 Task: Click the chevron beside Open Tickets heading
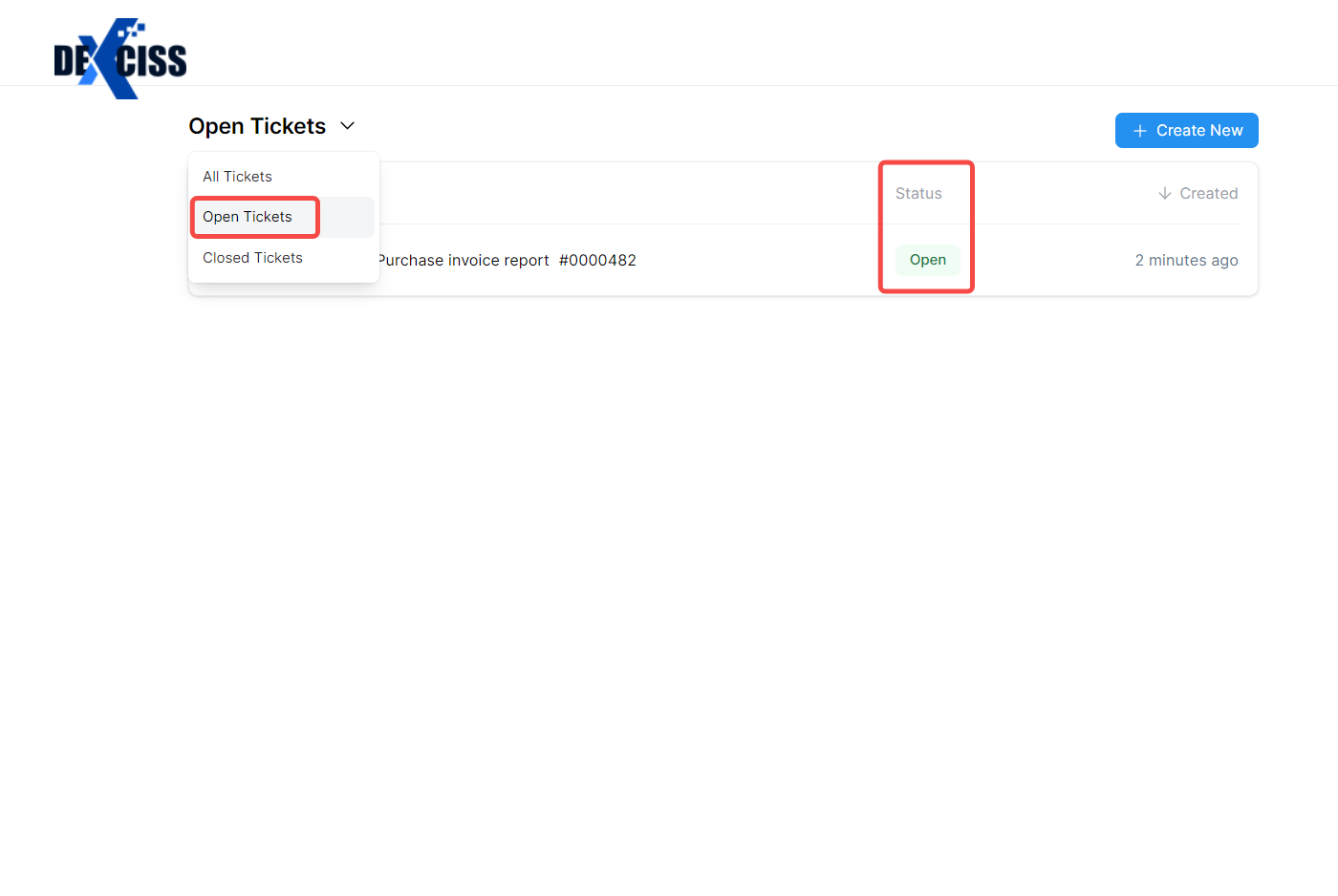(348, 126)
